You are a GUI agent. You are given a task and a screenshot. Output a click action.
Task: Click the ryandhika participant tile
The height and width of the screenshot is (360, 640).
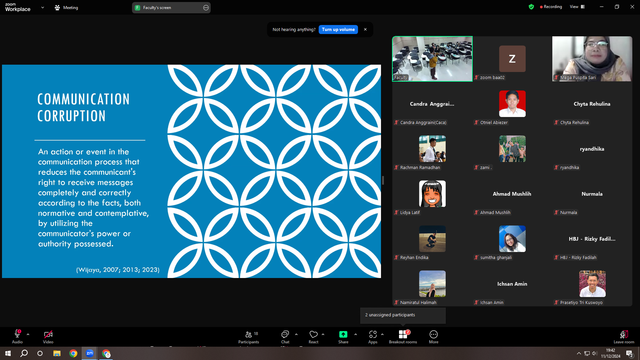592,149
